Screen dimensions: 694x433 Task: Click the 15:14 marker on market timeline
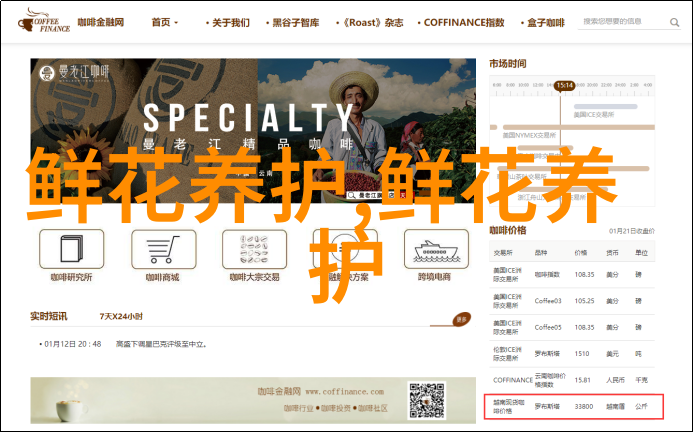[564, 85]
